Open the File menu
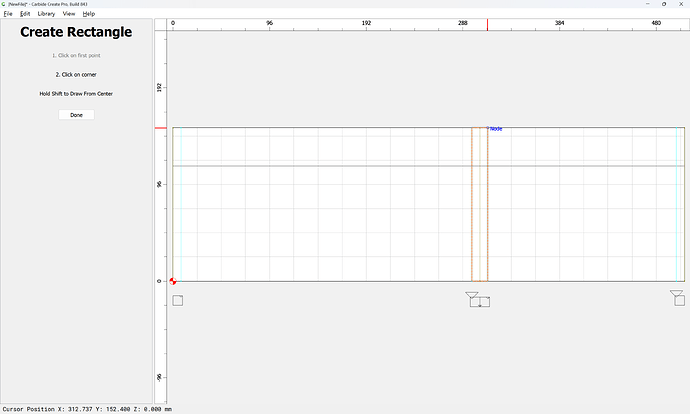The width and height of the screenshot is (690, 414). pyautogui.click(x=8, y=14)
